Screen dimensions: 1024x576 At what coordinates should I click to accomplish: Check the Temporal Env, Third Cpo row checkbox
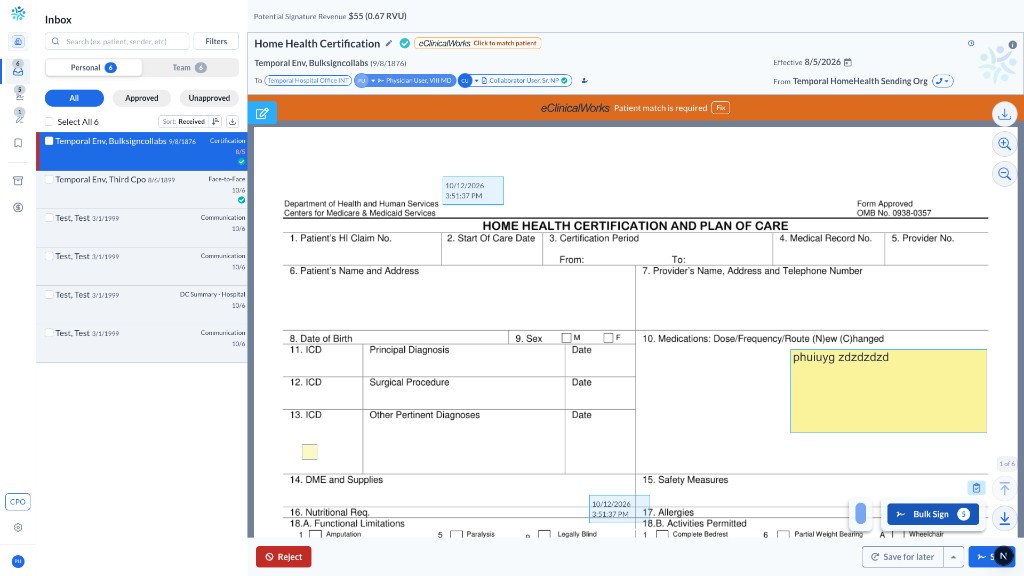coord(49,179)
